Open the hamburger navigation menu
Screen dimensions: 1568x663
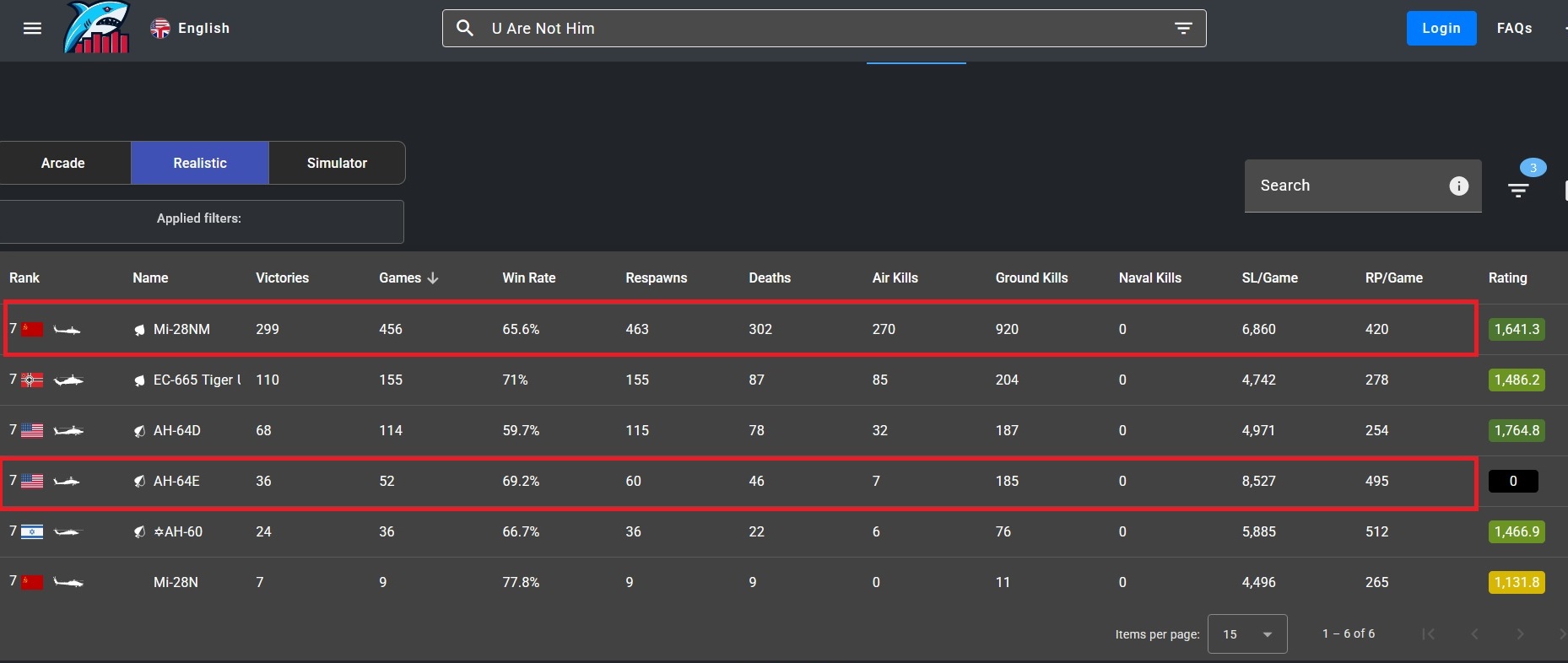point(32,29)
